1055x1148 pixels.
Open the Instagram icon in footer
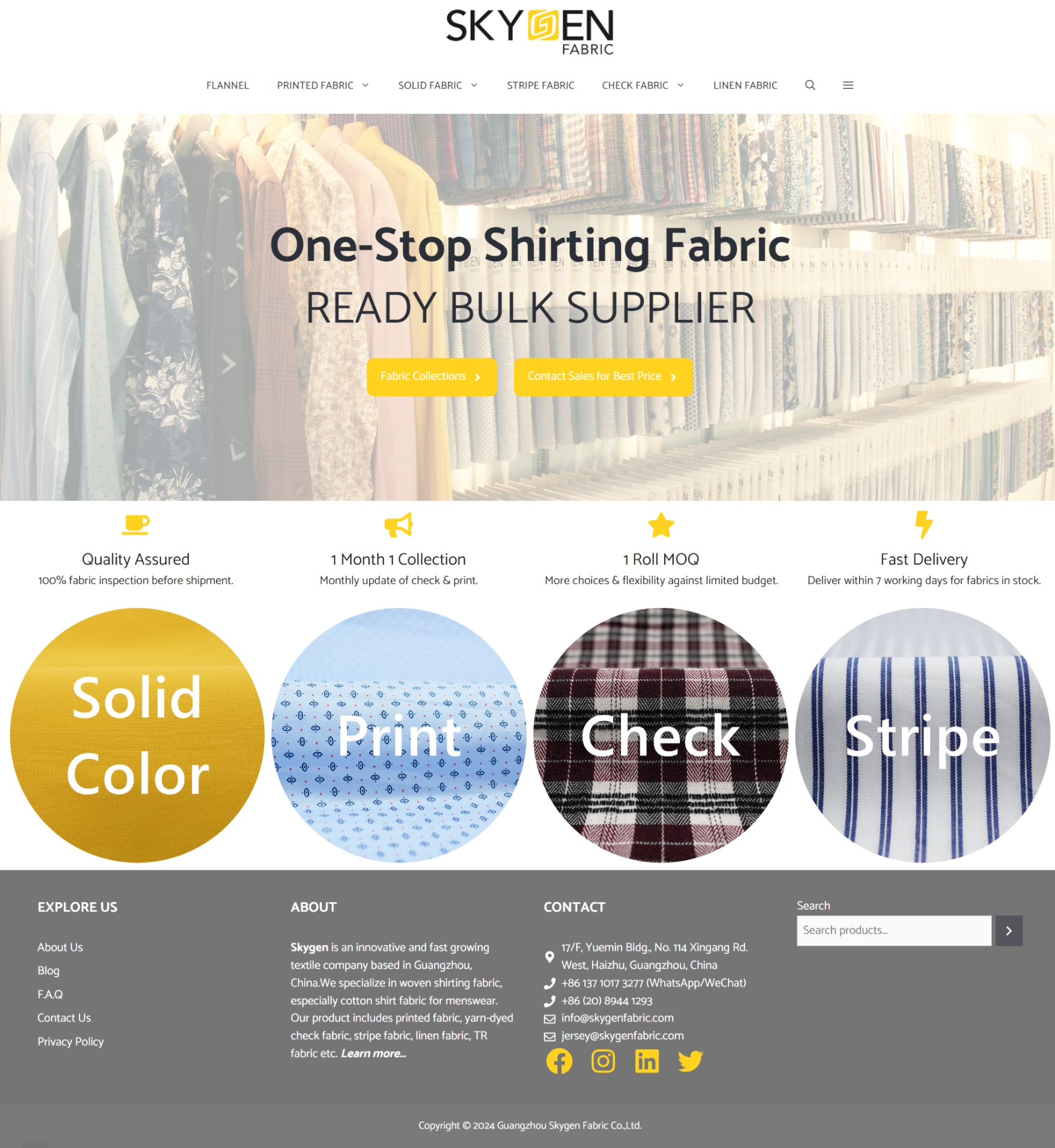coord(603,1061)
